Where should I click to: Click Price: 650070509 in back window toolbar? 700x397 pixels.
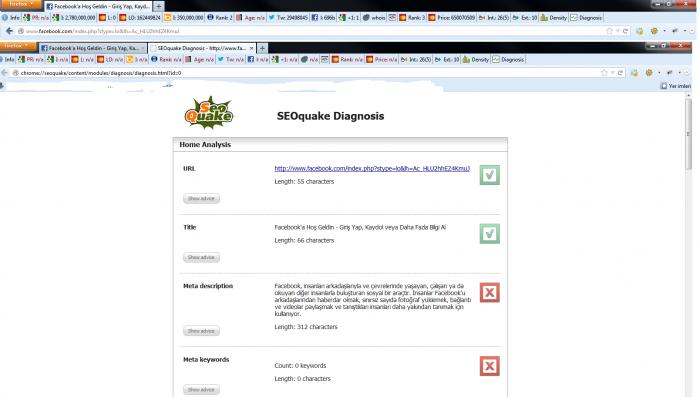pos(452,18)
